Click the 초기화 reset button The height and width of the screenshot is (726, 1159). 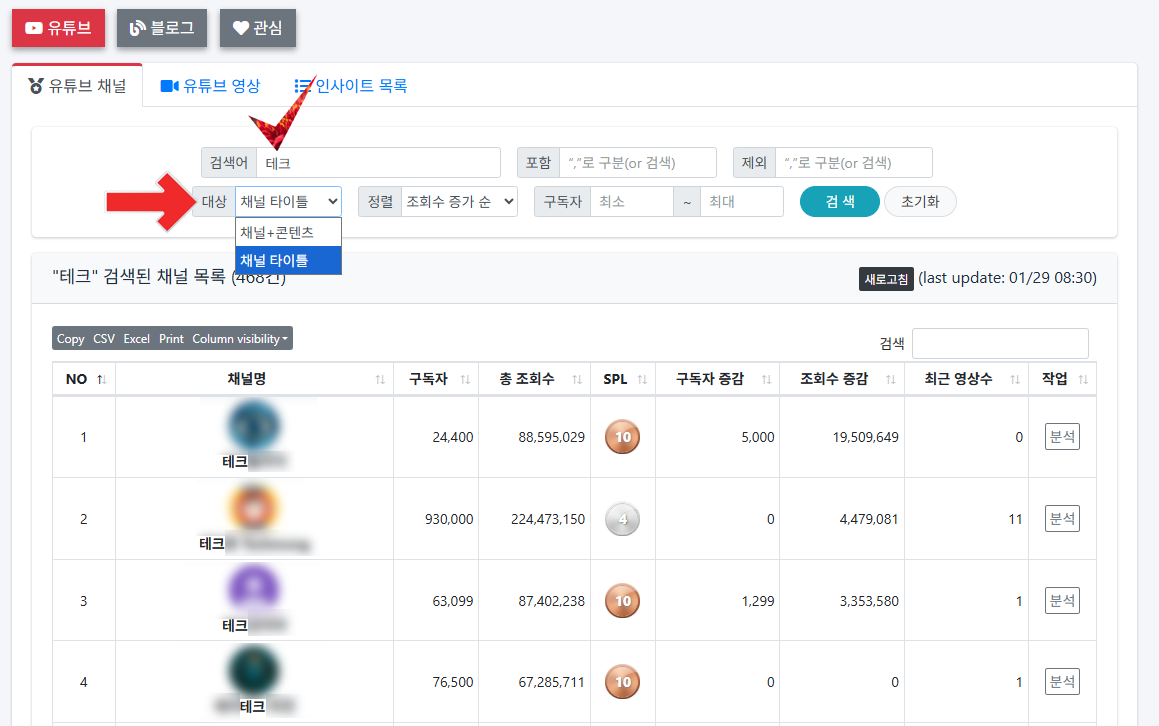pos(919,201)
